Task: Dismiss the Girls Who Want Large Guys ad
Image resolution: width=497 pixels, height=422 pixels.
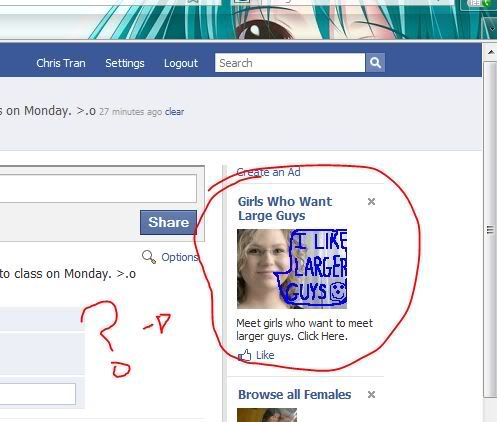Action: tap(371, 201)
